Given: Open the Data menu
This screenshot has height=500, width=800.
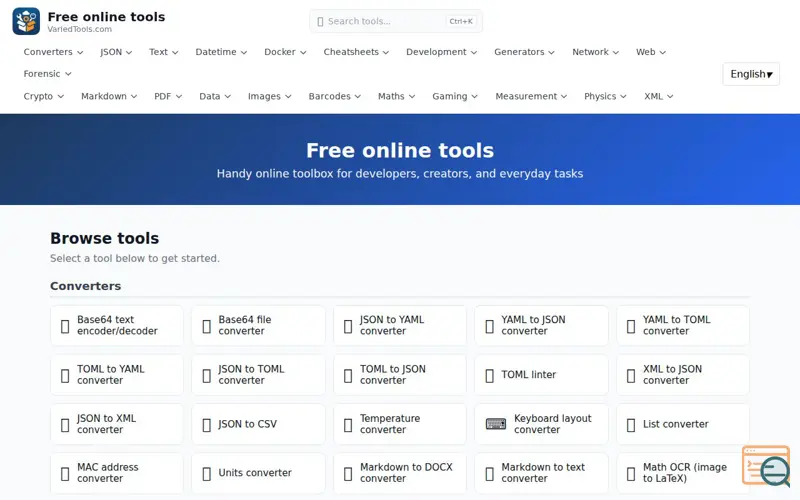Looking at the screenshot, I should (215, 96).
